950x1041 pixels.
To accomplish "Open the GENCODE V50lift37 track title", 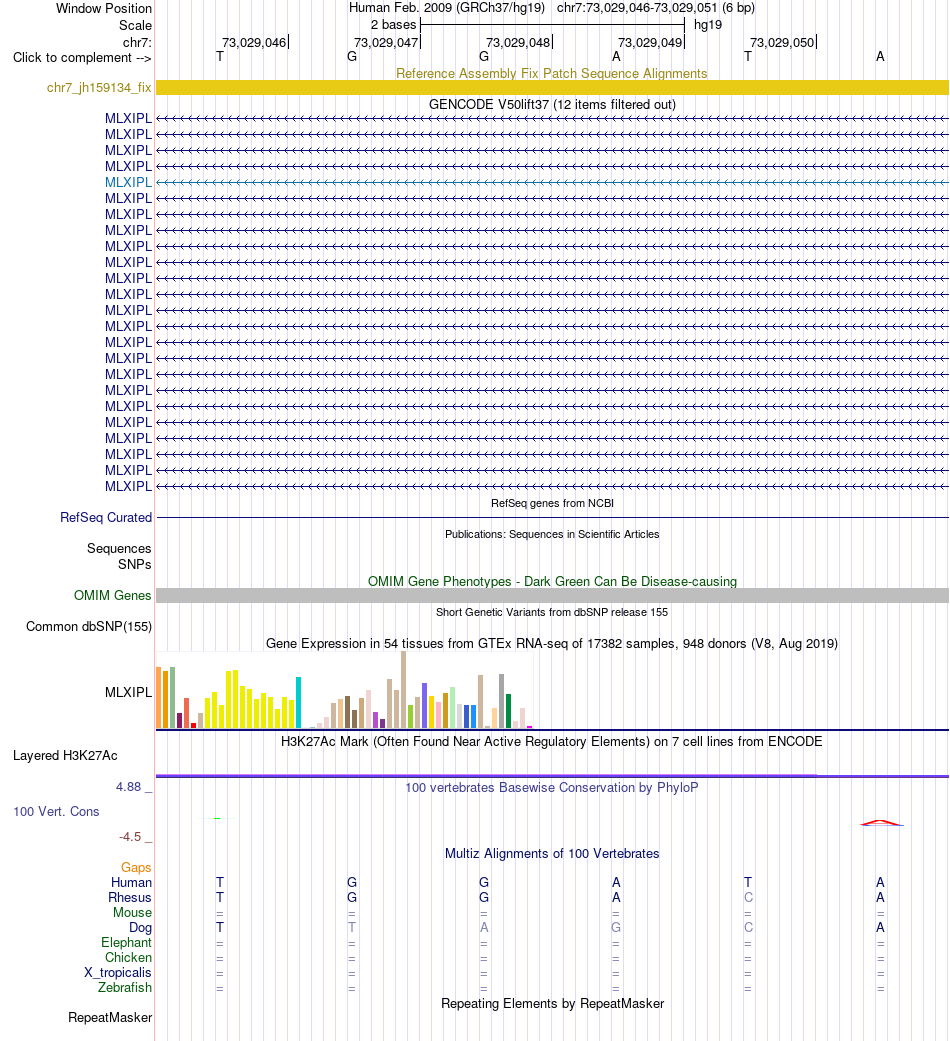I will 552,105.
